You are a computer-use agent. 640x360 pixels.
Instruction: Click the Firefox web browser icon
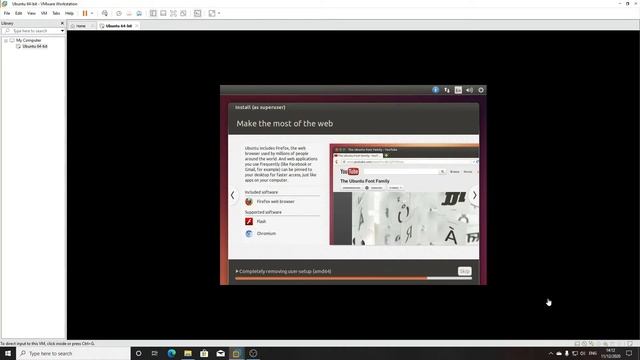click(249, 202)
